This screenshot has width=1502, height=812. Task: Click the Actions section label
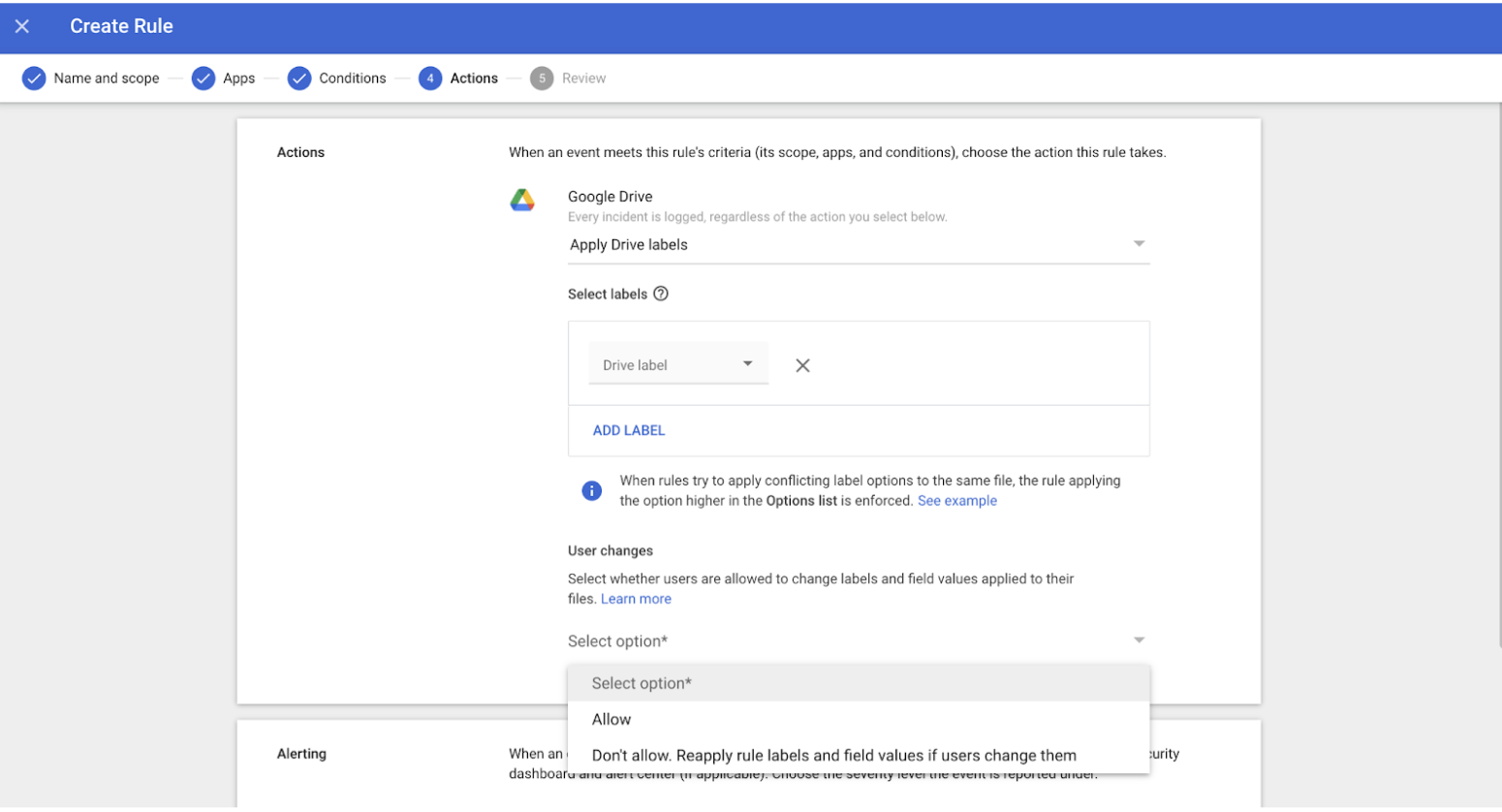tap(300, 152)
